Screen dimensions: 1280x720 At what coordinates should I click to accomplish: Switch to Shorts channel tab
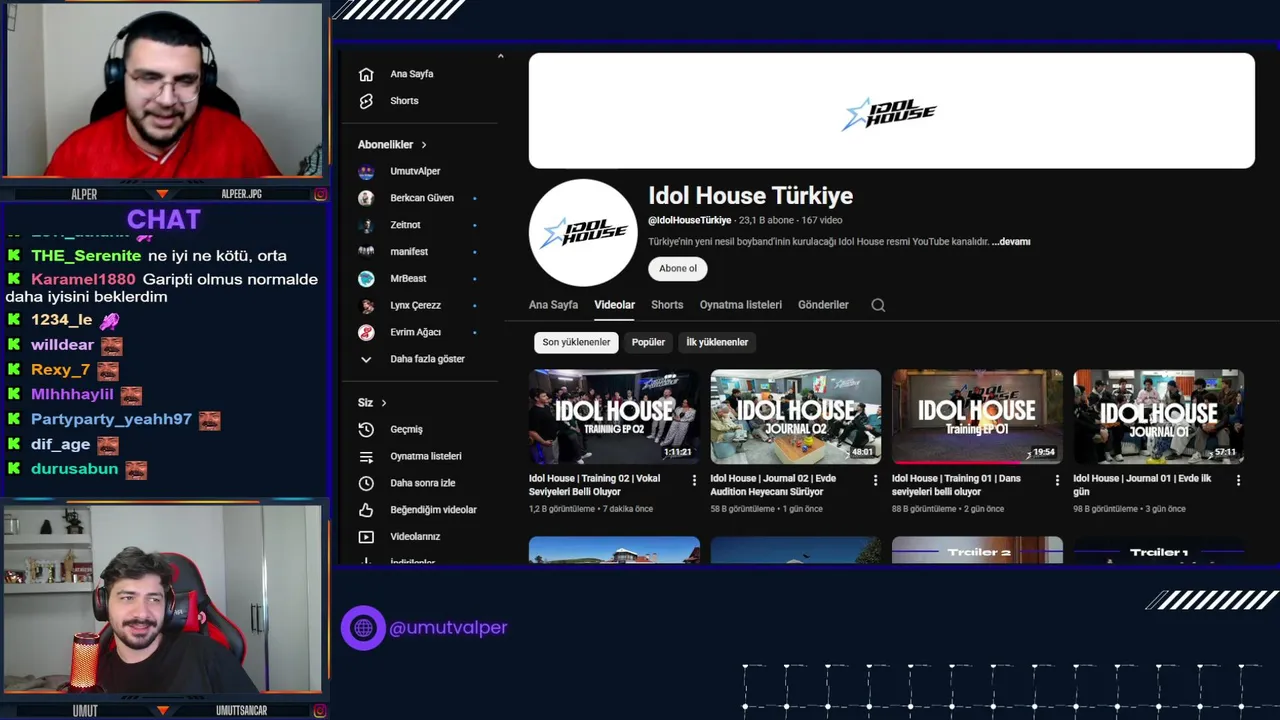click(667, 305)
